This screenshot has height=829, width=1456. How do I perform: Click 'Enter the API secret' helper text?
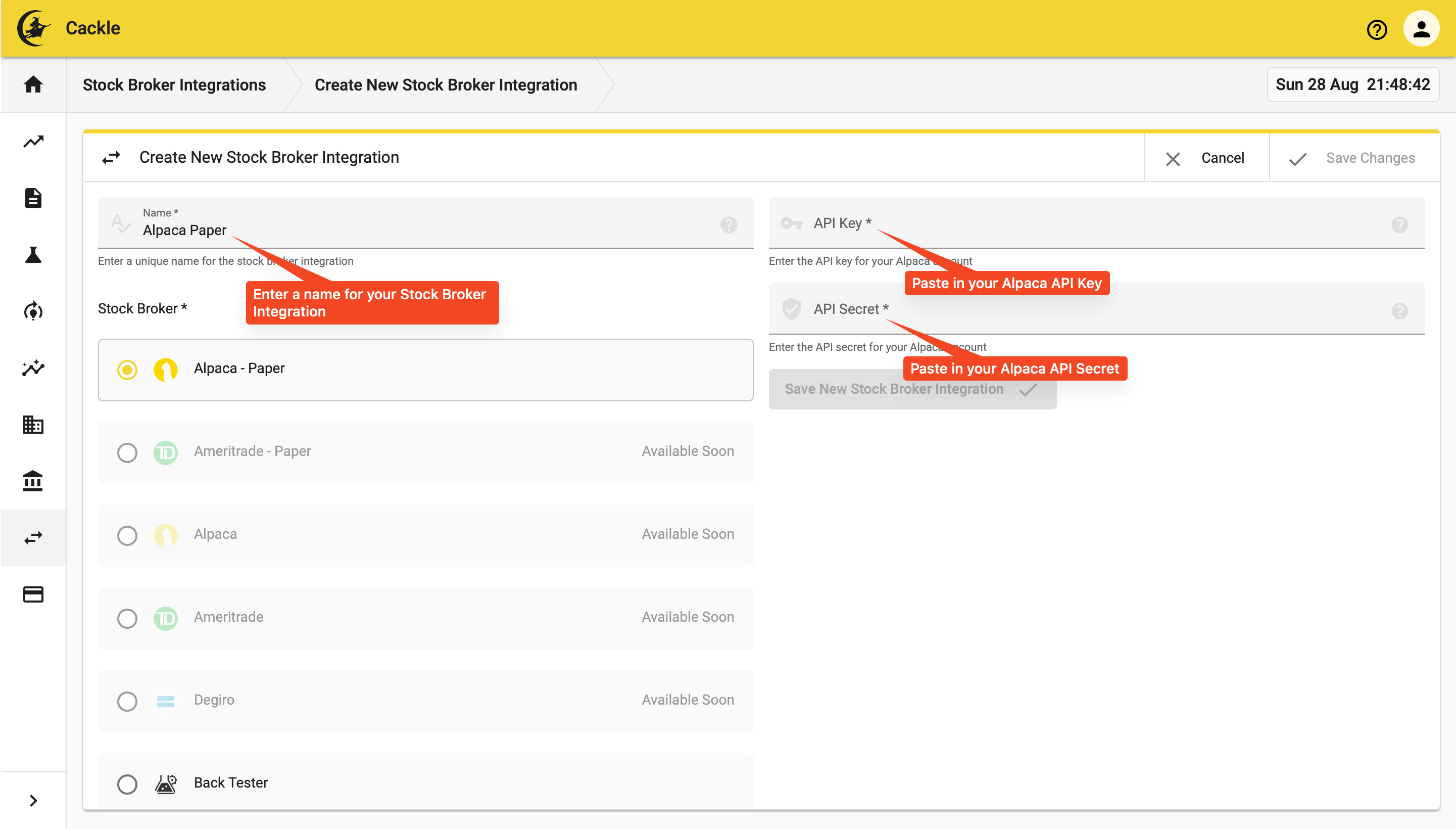(x=877, y=347)
